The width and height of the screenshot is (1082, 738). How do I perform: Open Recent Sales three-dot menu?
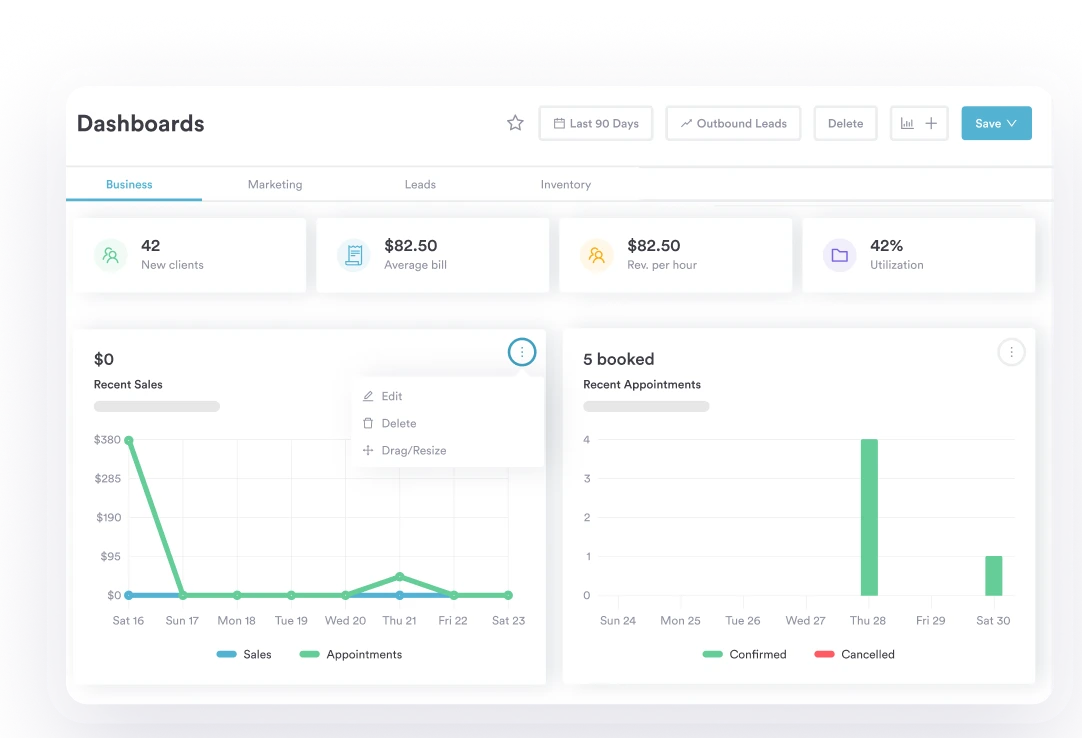coord(522,352)
